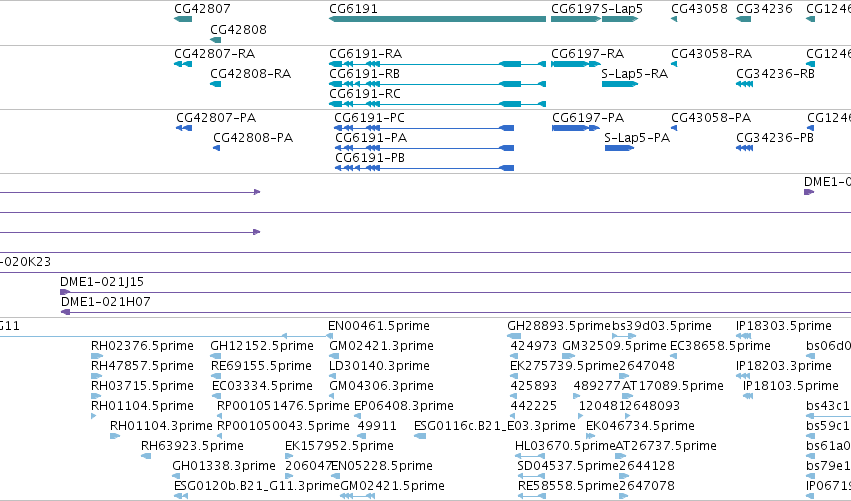This screenshot has width=851, height=501.
Task: Select the CG34236 gene label
Action: (x=764, y=9)
